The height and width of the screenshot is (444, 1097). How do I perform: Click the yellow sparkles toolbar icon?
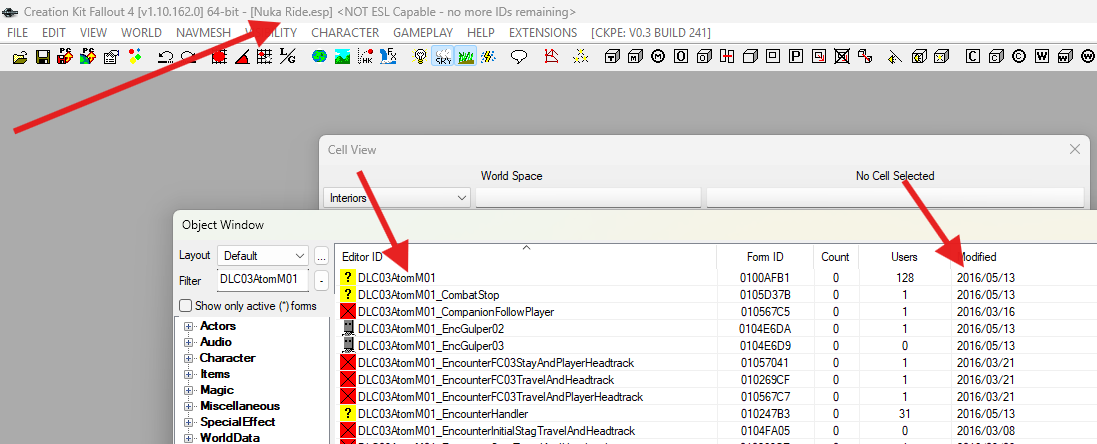click(x=579, y=57)
